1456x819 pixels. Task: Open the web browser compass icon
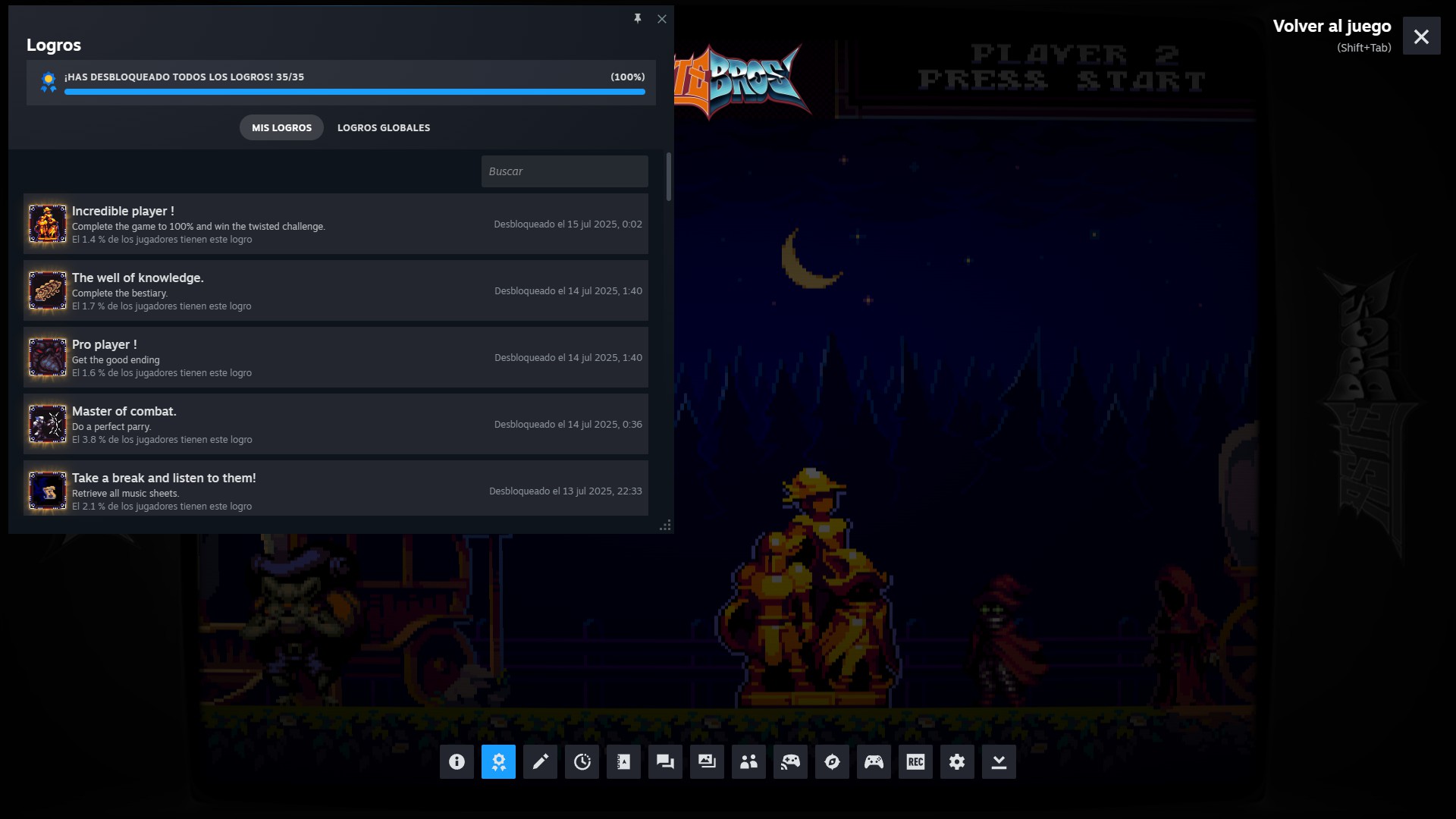pos(832,761)
